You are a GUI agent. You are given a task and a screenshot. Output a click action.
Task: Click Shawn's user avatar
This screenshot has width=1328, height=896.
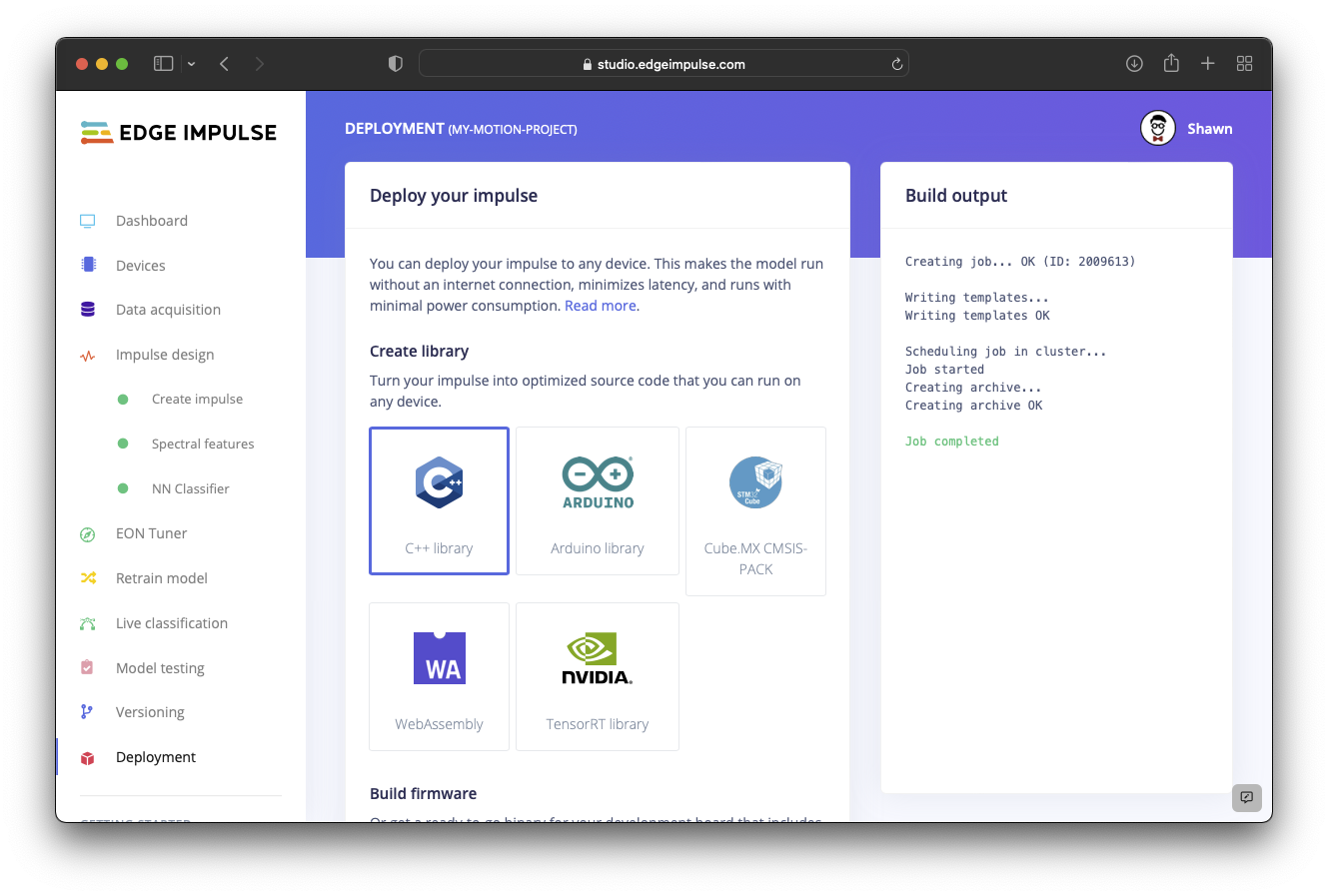1158,128
